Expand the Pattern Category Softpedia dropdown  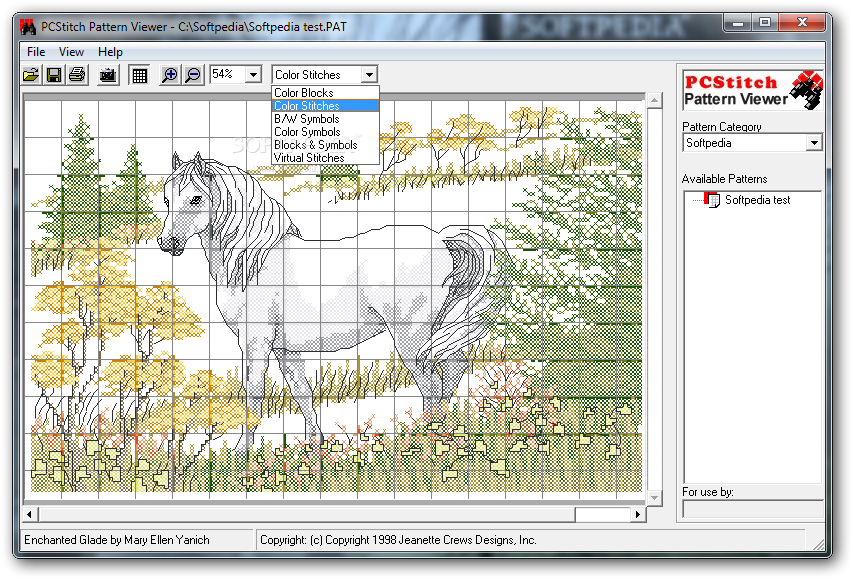click(814, 143)
